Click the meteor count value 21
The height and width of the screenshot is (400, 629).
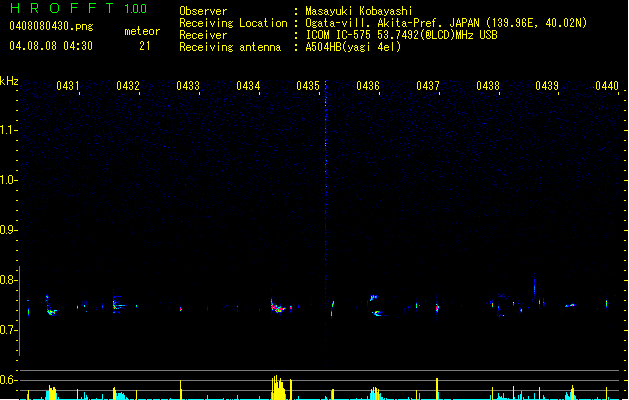pos(144,46)
